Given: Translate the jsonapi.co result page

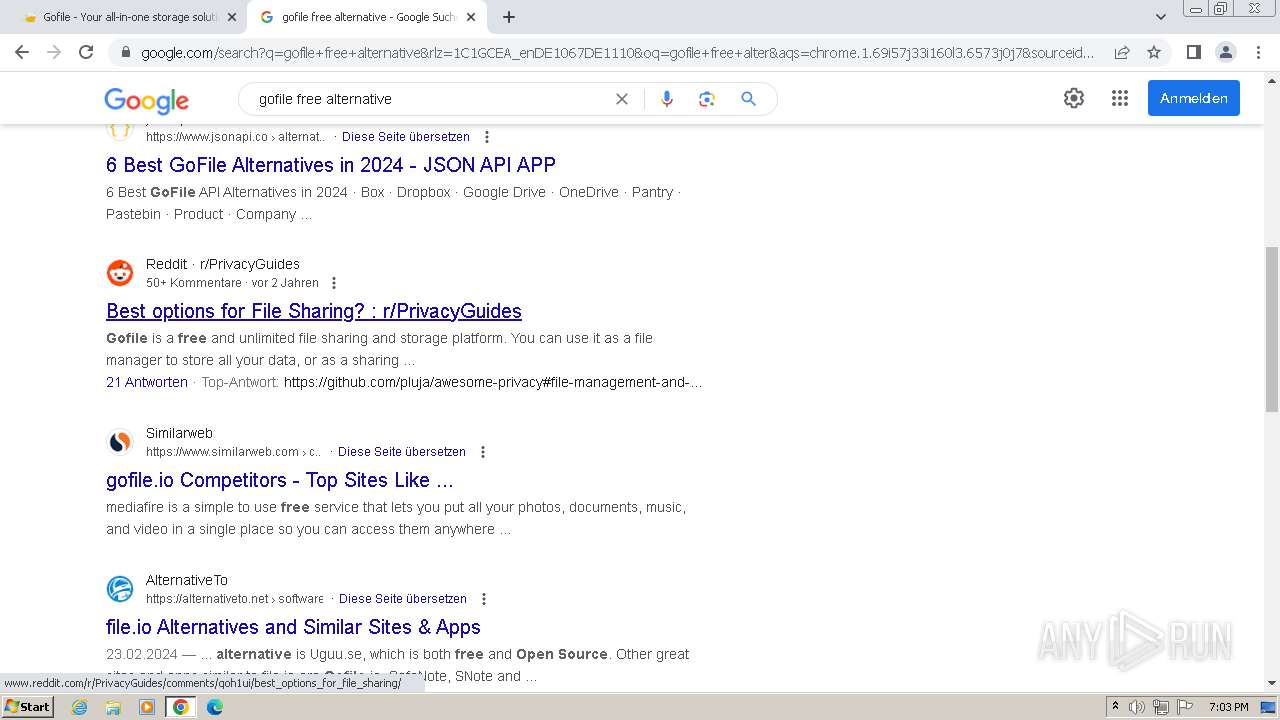Looking at the screenshot, I should click(x=406, y=137).
